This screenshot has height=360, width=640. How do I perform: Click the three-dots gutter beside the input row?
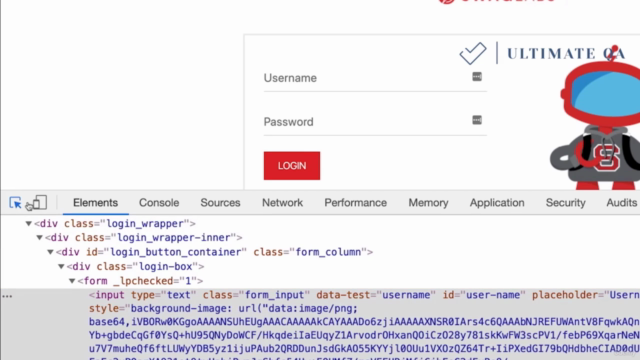(7, 296)
